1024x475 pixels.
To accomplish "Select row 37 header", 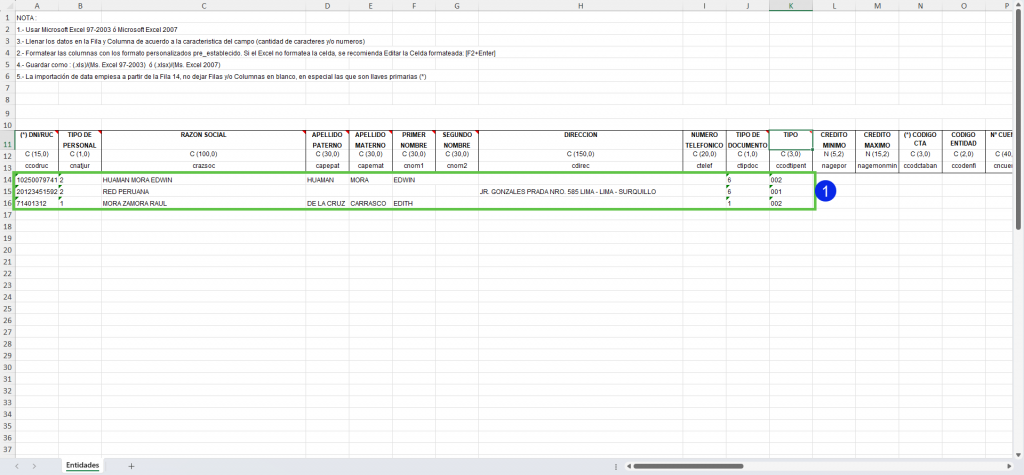I will [x=7, y=450].
